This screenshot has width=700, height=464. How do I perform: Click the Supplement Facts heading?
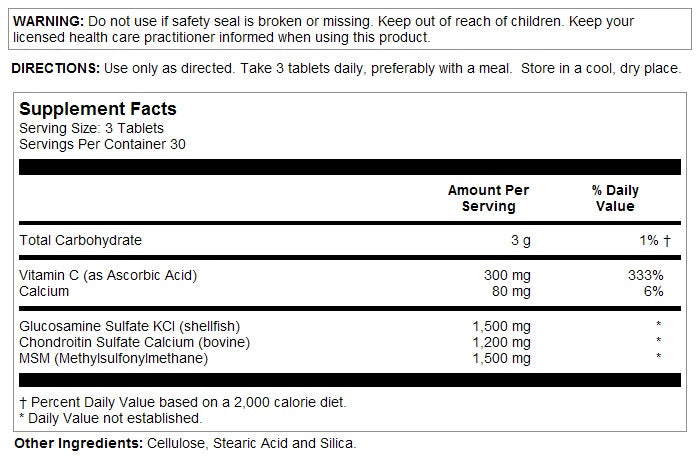tap(98, 109)
